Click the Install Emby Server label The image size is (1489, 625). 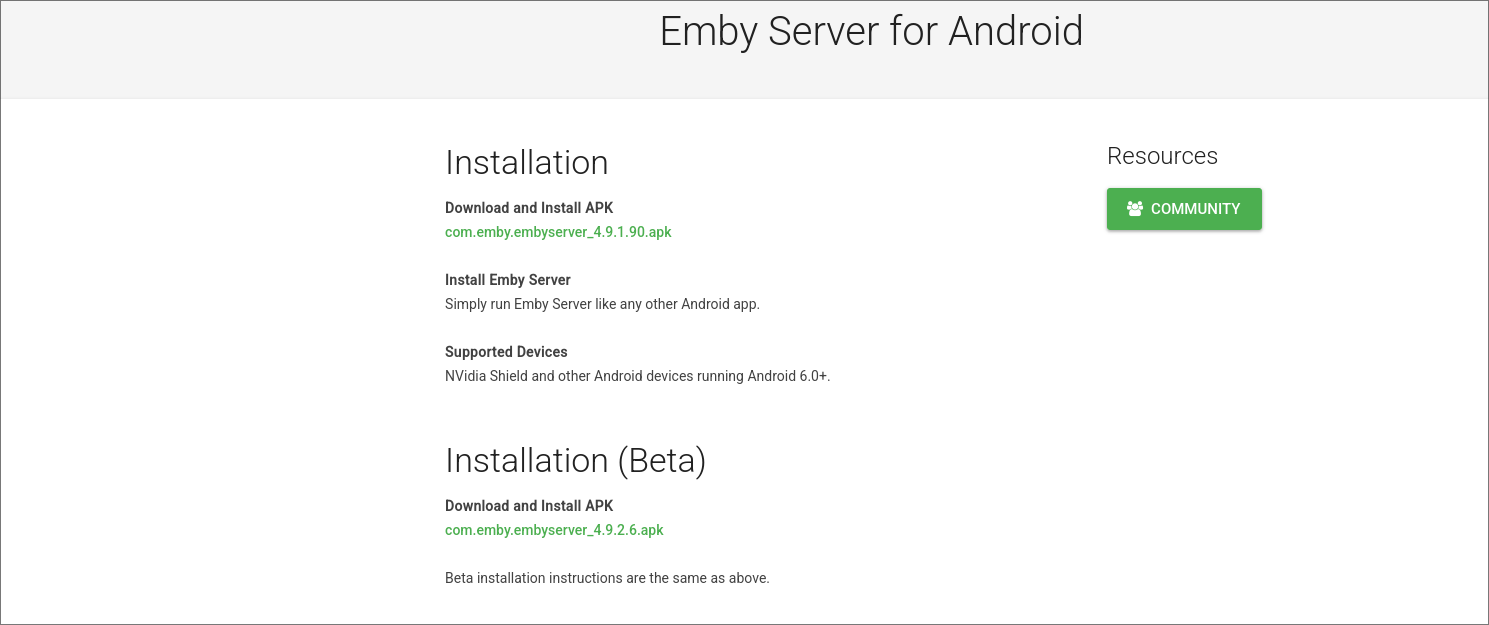507,279
